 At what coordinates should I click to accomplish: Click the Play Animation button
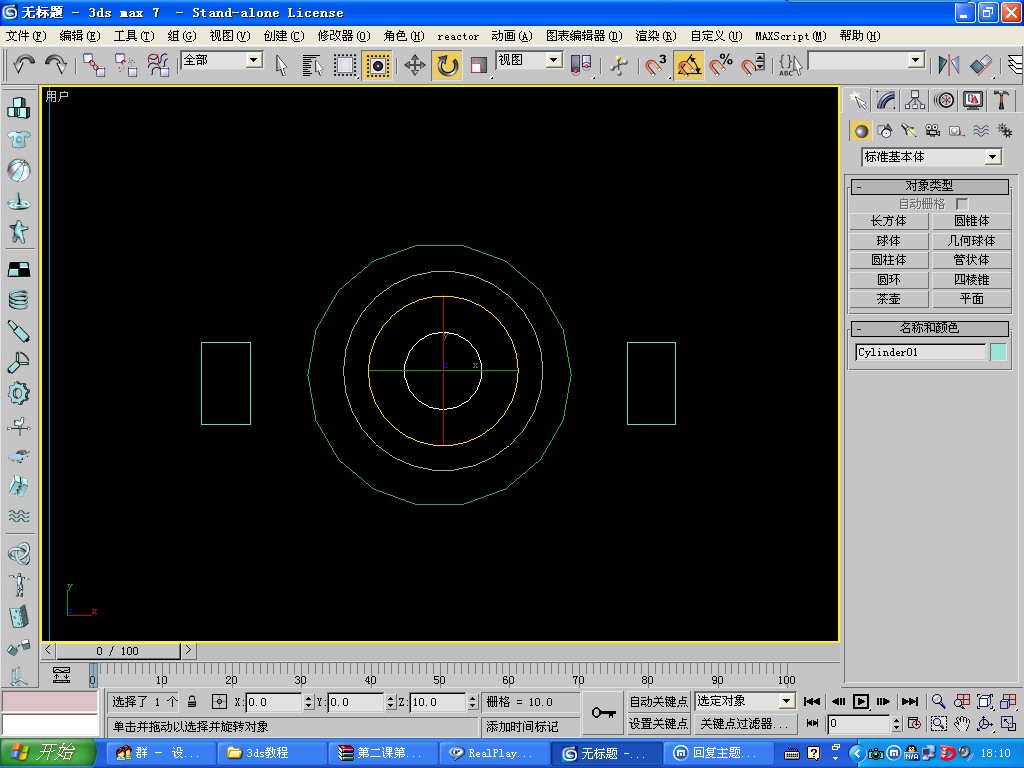tap(861, 701)
